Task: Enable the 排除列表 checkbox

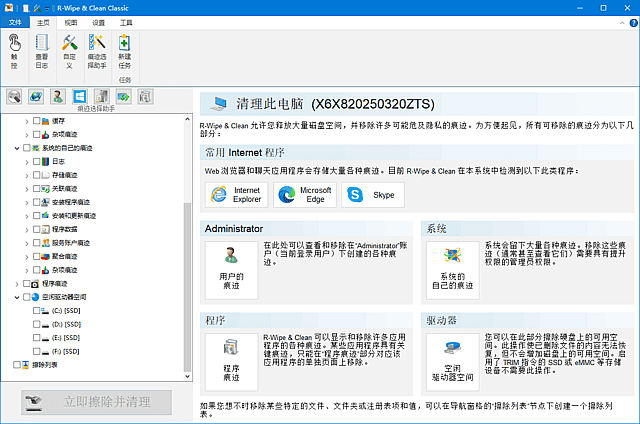Action: tap(17, 364)
